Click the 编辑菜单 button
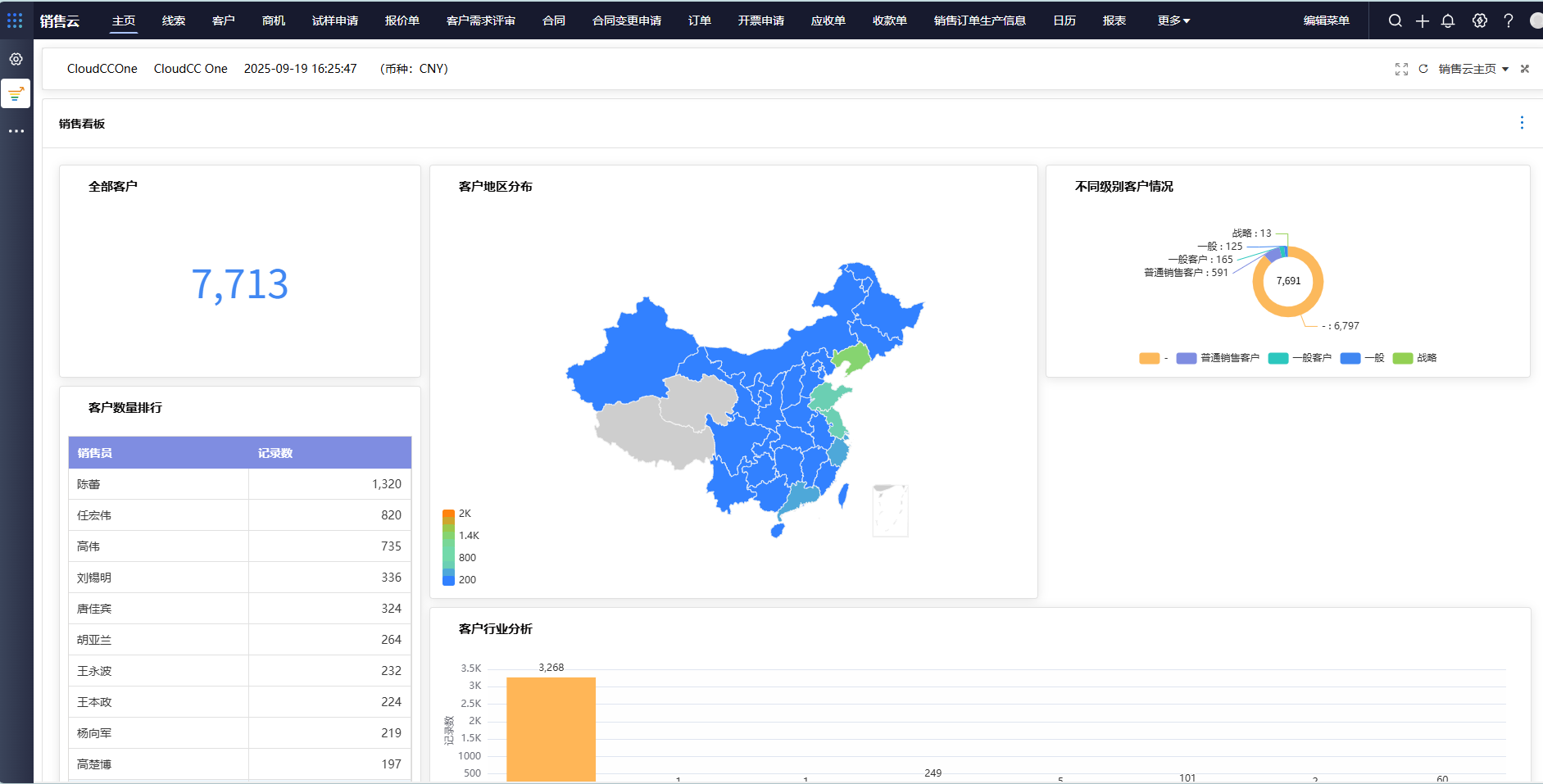Viewport: 1543px width, 784px height. tap(1326, 20)
